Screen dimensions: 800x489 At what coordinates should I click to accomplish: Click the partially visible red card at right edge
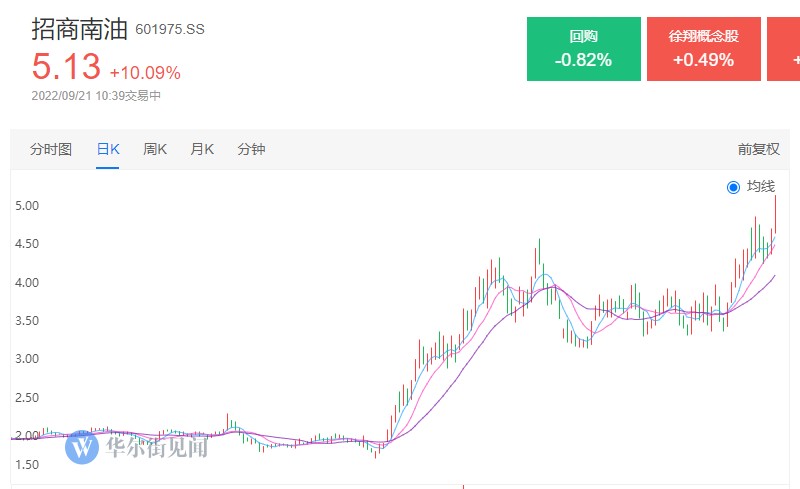click(784, 49)
